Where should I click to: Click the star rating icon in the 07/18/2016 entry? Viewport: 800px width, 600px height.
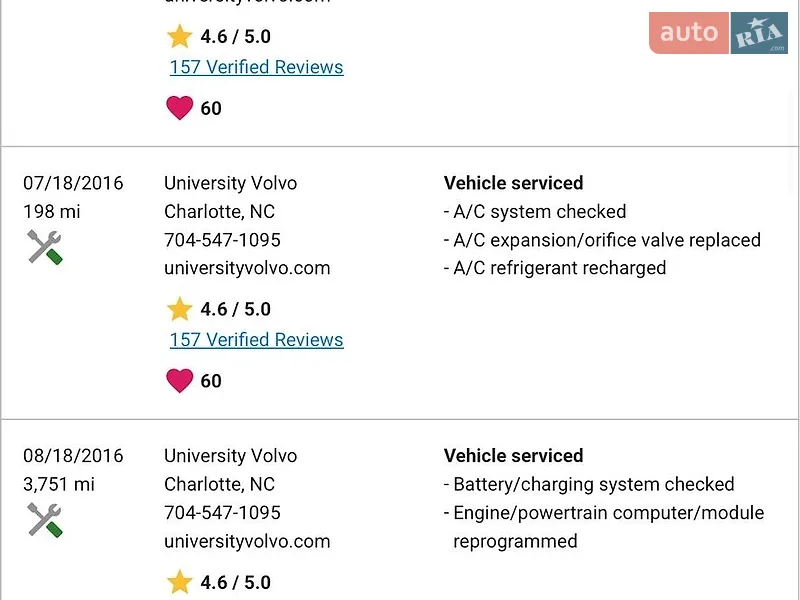180,309
